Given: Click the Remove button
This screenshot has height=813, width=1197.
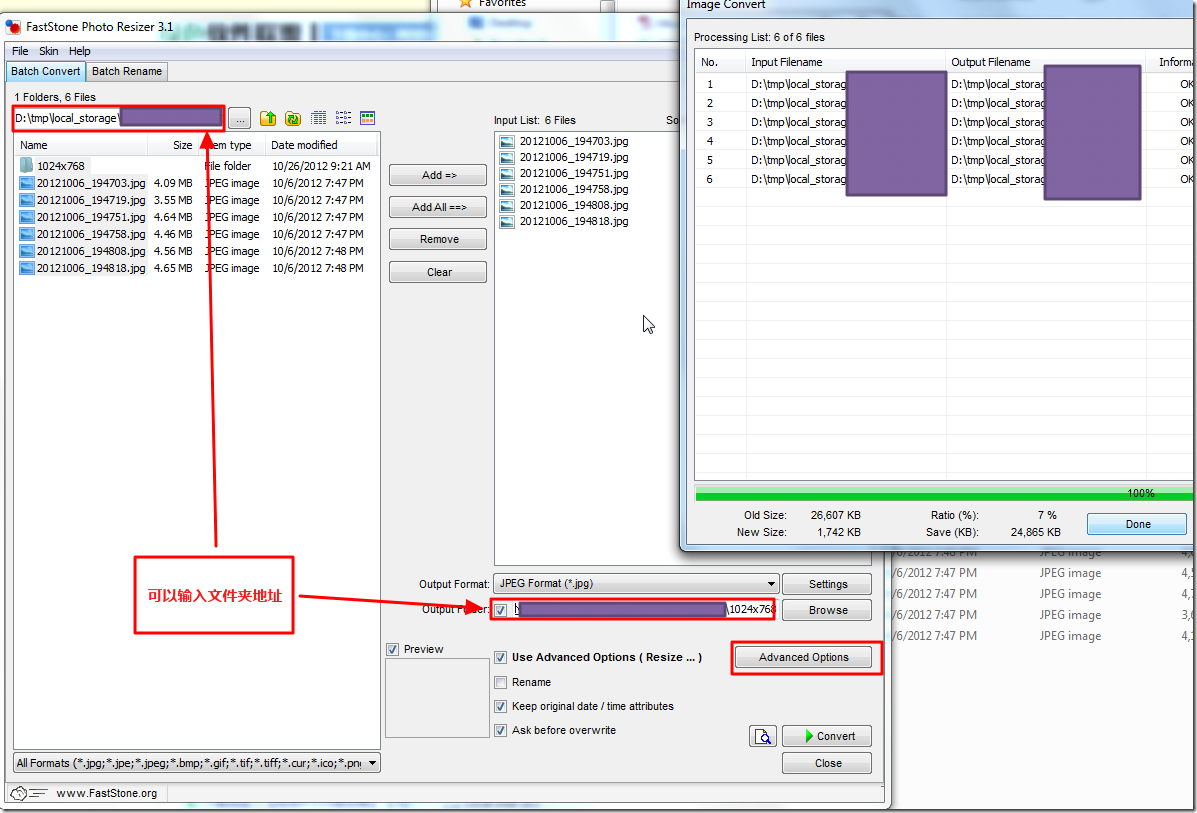Looking at the screenshot, I should [438, 239].
